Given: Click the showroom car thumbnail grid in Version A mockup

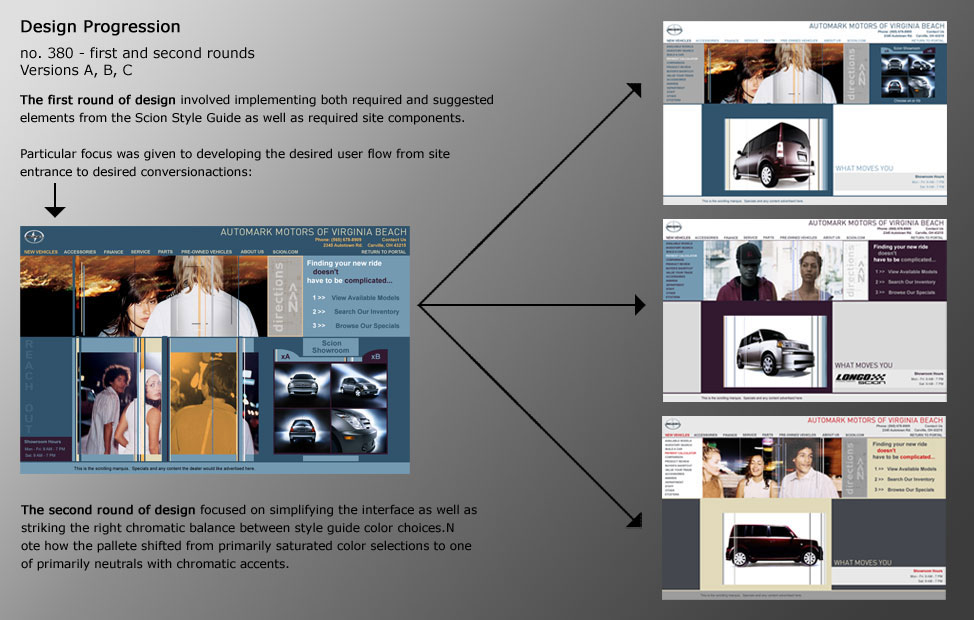Looking at the screenshot, I should pyautogui.click(x=908, y=74).
